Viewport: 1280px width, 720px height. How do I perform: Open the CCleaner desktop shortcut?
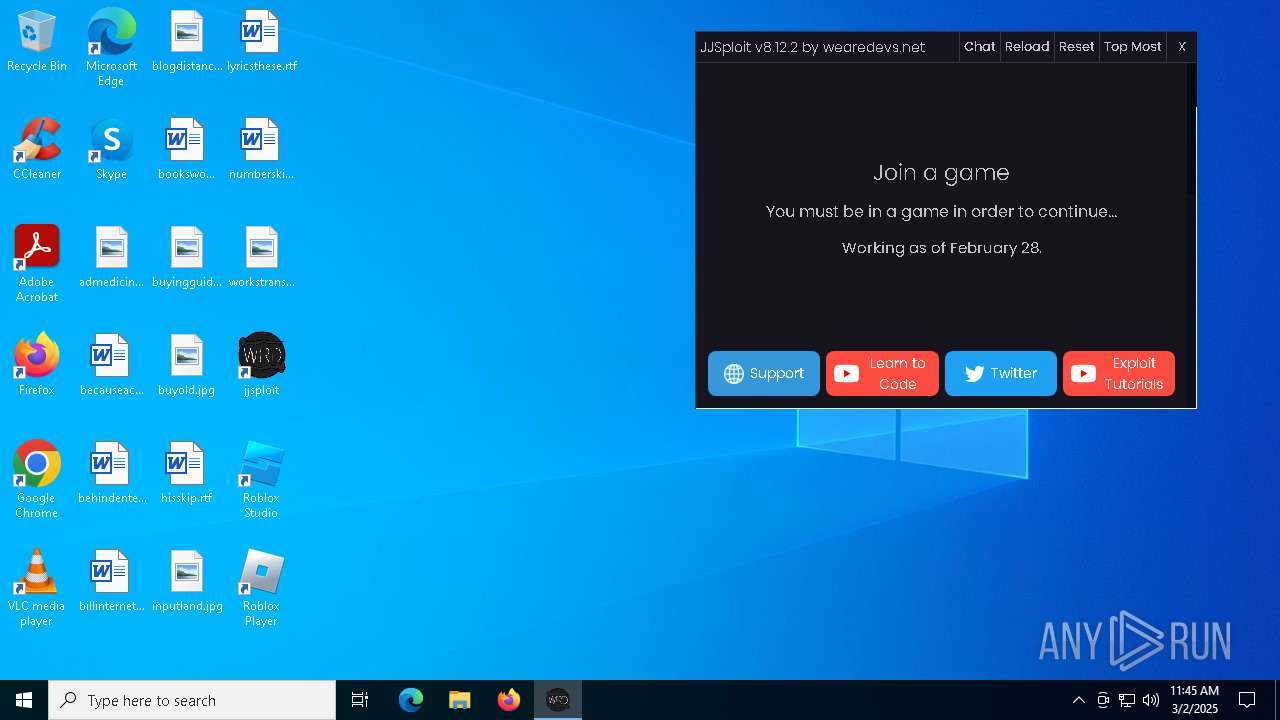(x=37, y=150)
